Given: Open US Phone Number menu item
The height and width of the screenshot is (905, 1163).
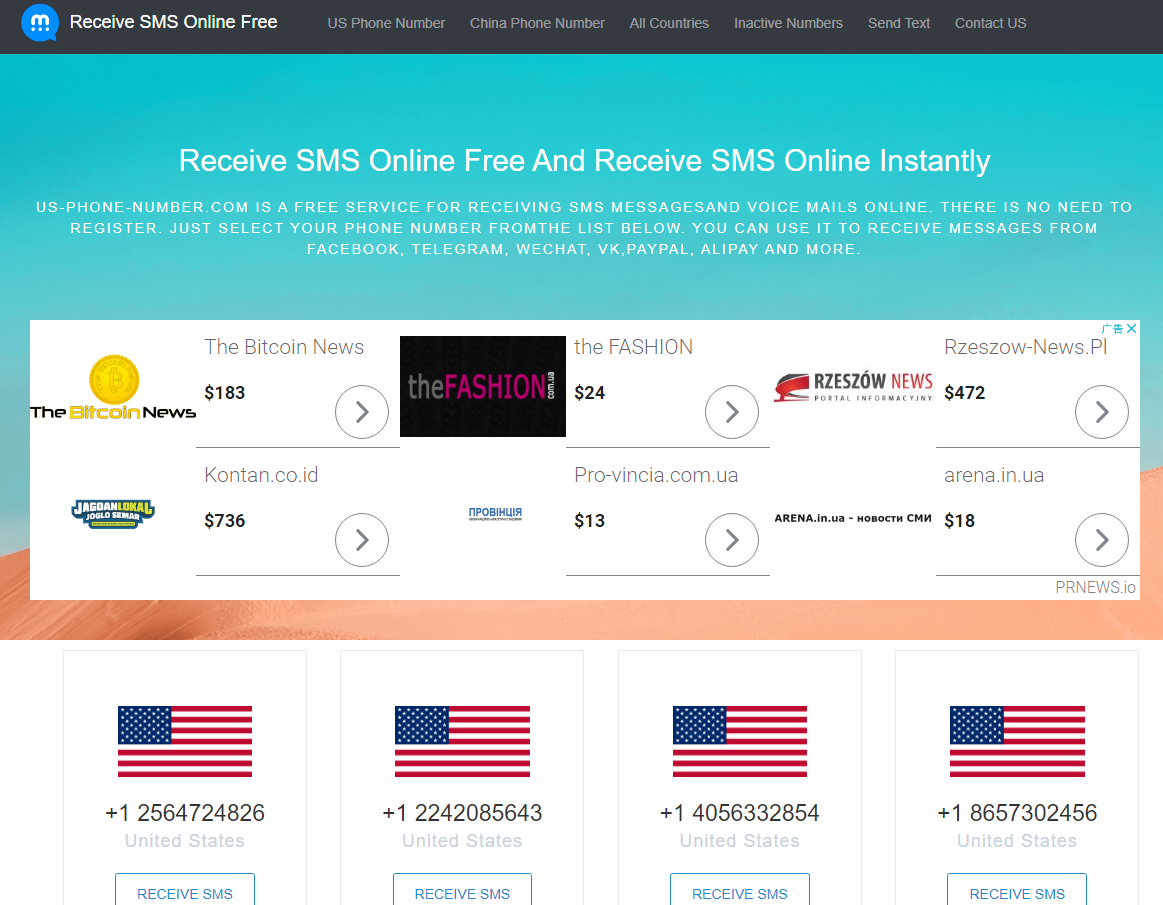Looking at the screenshot, I should [x=386, y=23].
